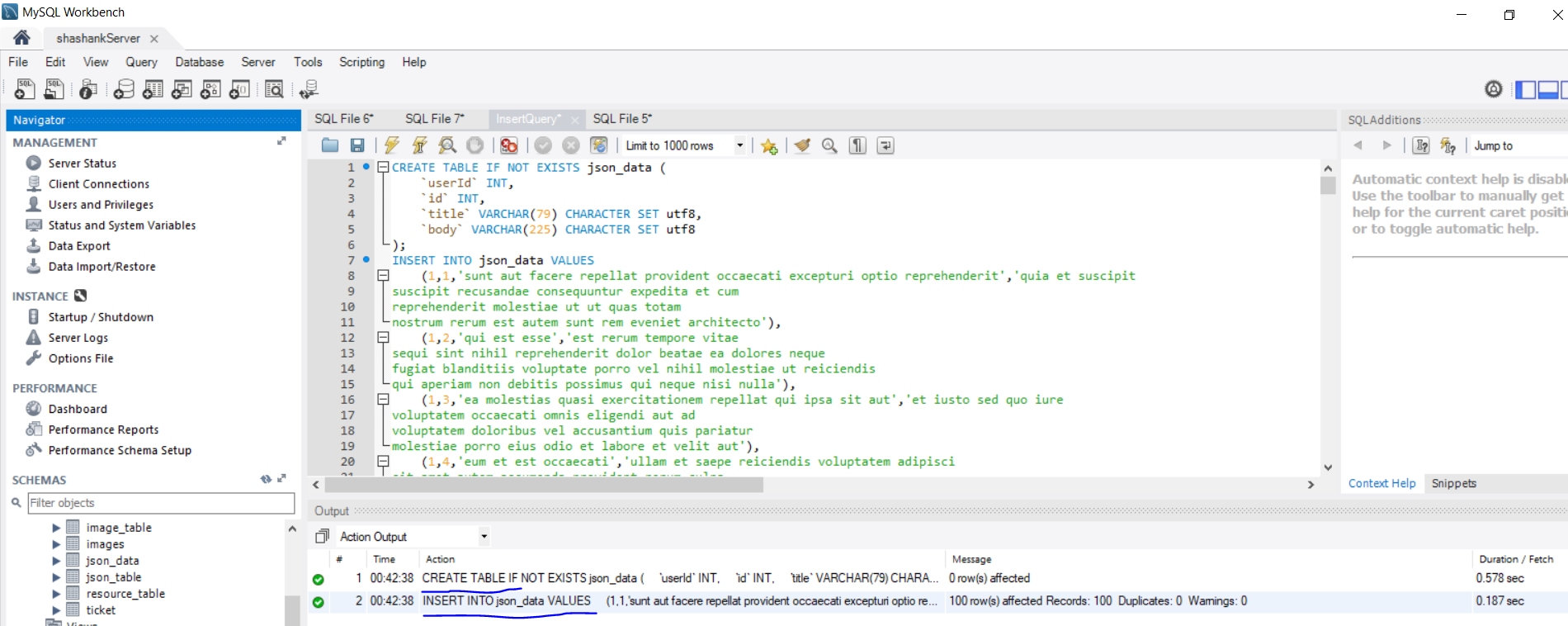Viewport: 1568px width, 626px height.
Task: Run EXPLAIN on current statement icon
Action: tap(447, 145)
